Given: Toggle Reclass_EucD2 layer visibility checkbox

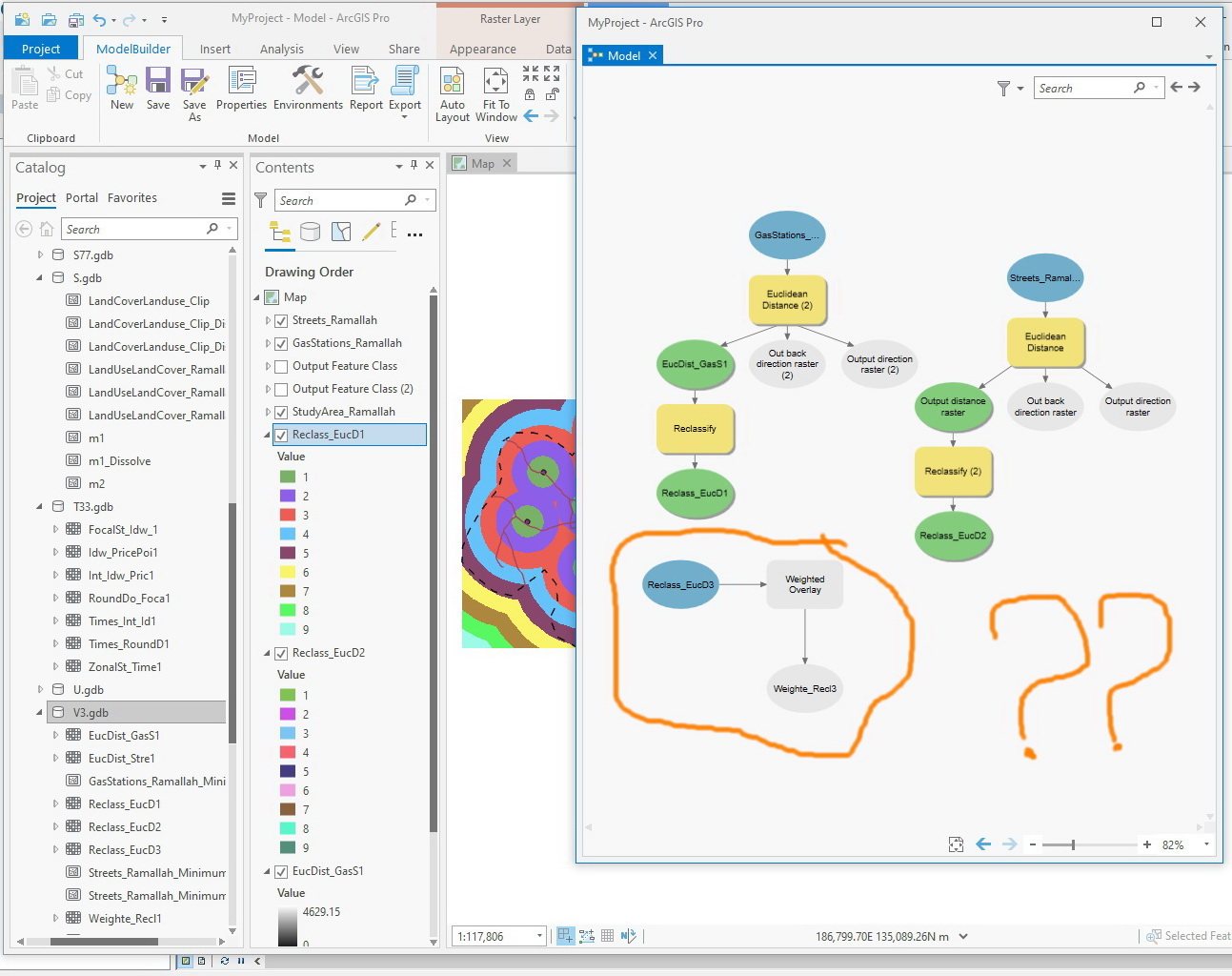Looking at the screenshot, I should point(281,653).
